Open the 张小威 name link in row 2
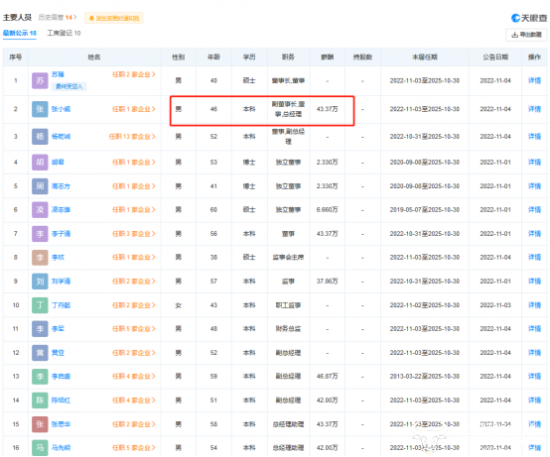 coord(61,109)
